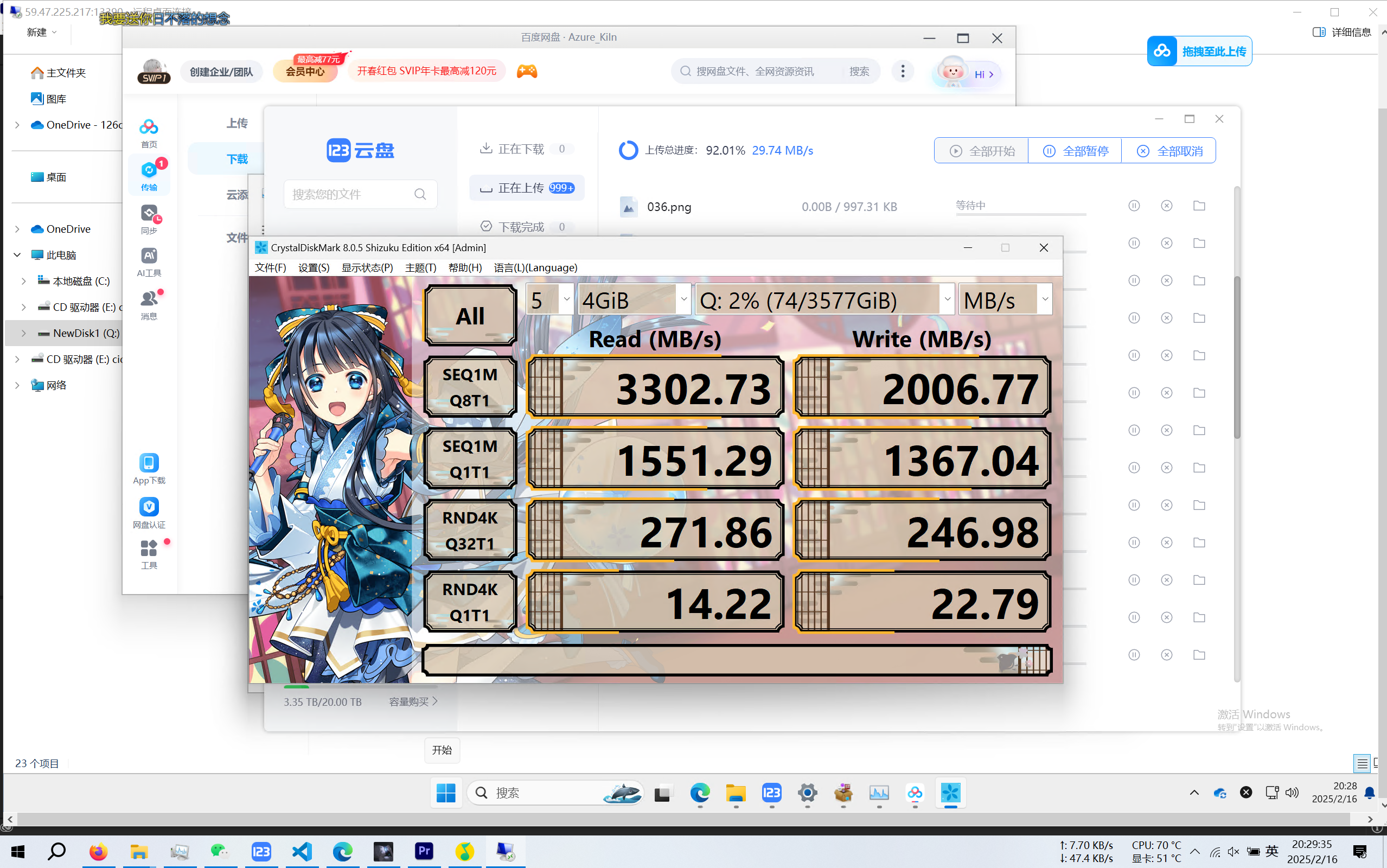Expand 本地磁盘 (C:) in file explorer tree
Screen dimensions: 1387x868
[x=23, y=280]
